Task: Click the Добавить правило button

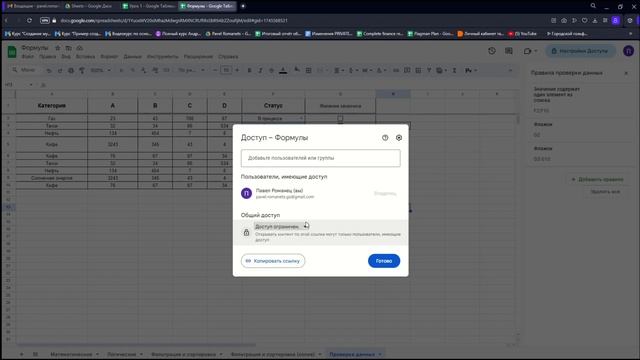Action: 597,179
